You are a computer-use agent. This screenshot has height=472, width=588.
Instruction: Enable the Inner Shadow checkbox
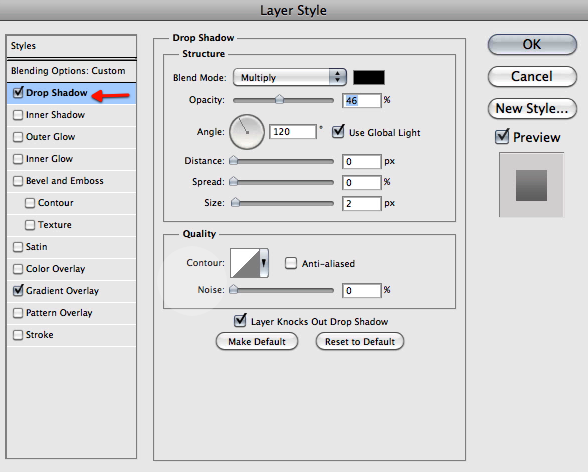coord(18,115)
